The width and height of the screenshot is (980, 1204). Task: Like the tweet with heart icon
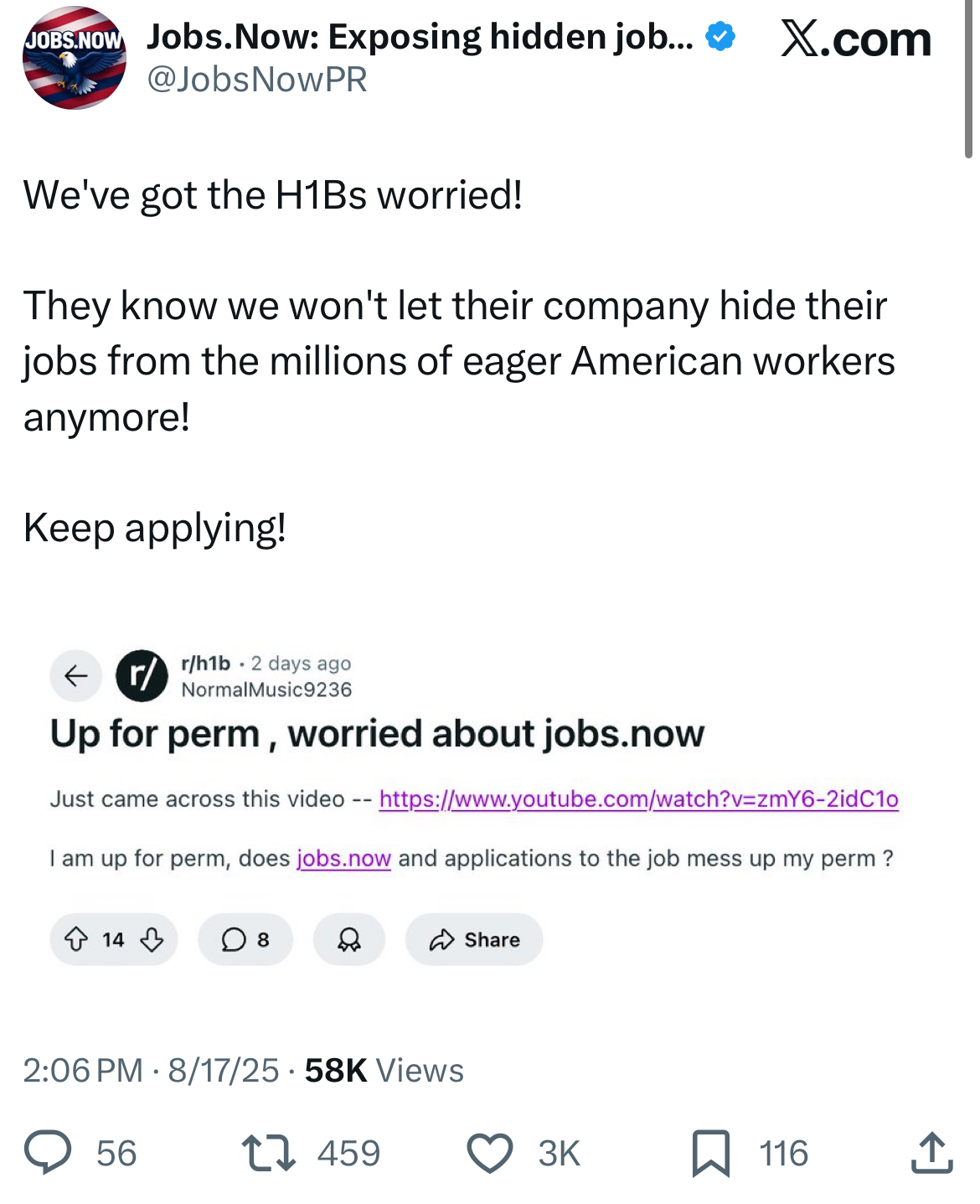pos(489,1152)
